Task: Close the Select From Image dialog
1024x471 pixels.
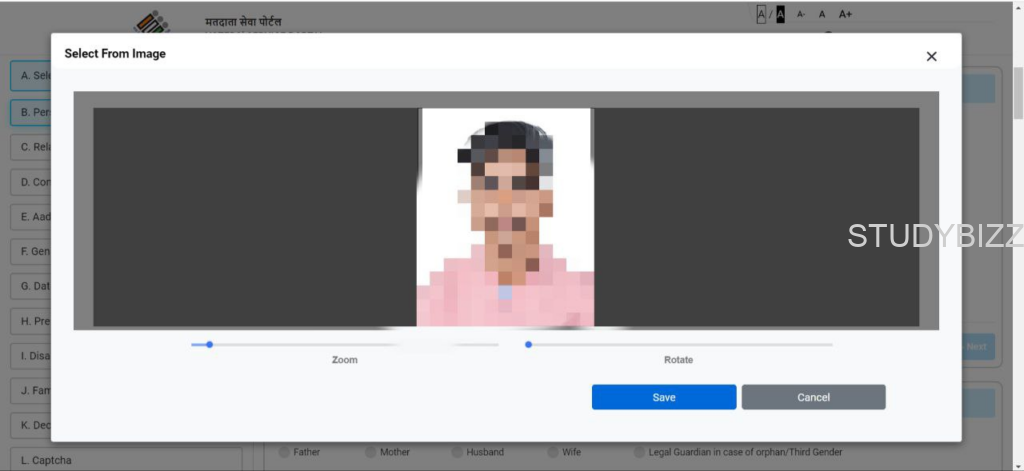Action: coord(931,57)
